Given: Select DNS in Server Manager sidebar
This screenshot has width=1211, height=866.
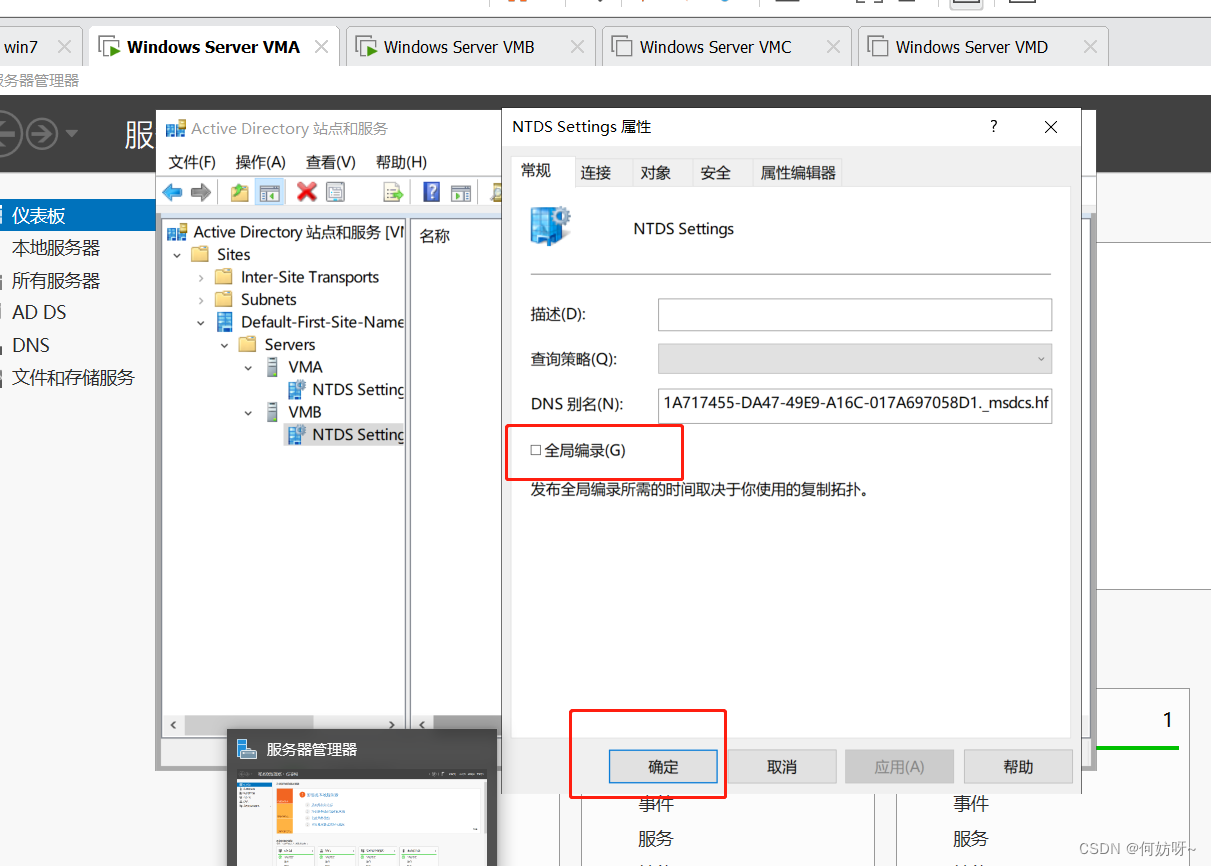Looking at the screenshot, I should [x=31, y=345].
